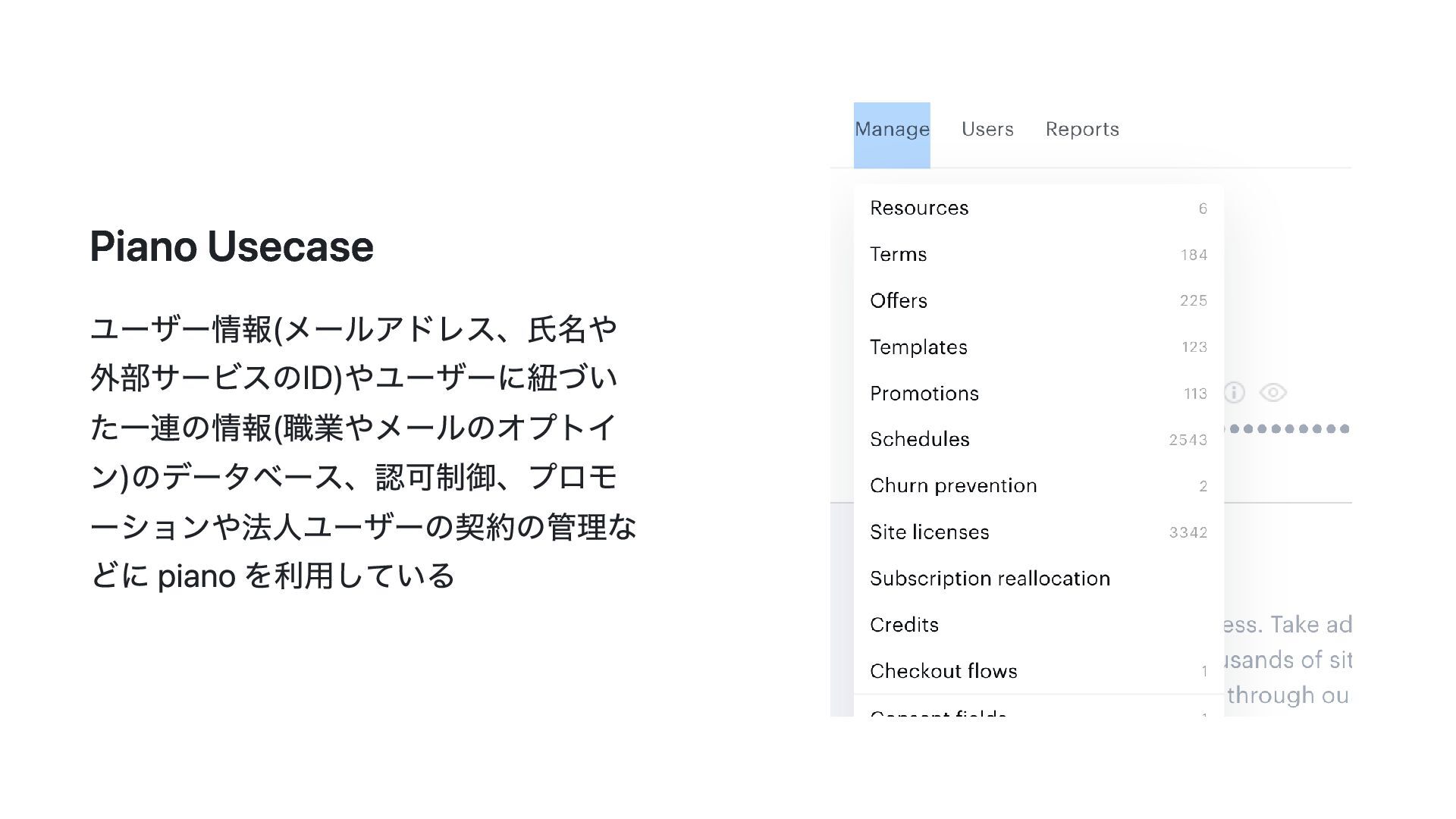The image size is (1456, 819).
Task: Switch to the Users tab
Action: (x=987, y=130)
